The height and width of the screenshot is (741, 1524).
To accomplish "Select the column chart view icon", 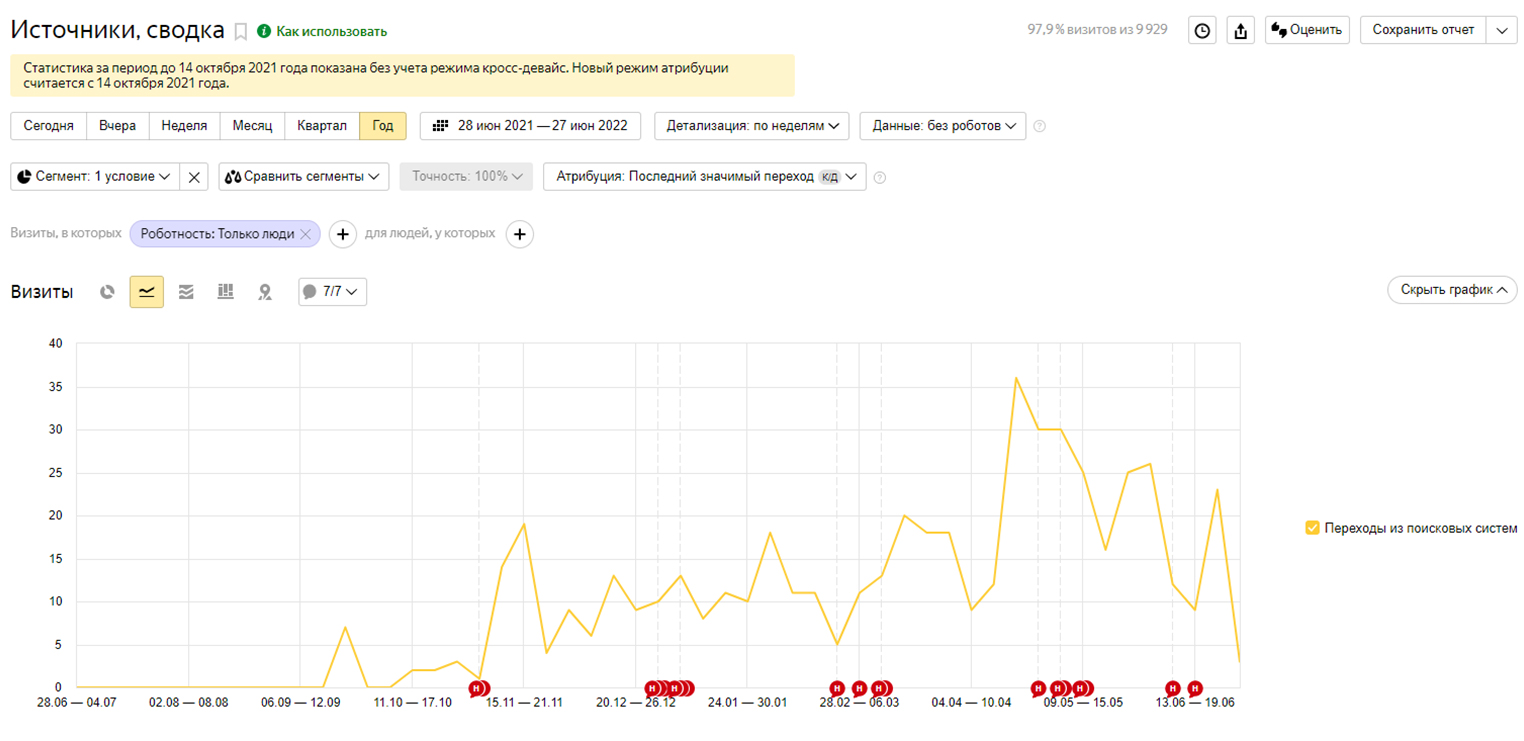I will [x=225, y=292].
